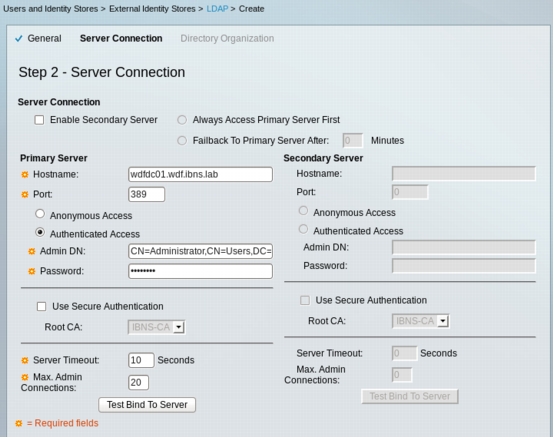Click required-field icon beside Max. Admin Connections
Image resolution: width=555 pixels, height=439 pixels.
tap(25, 377)
